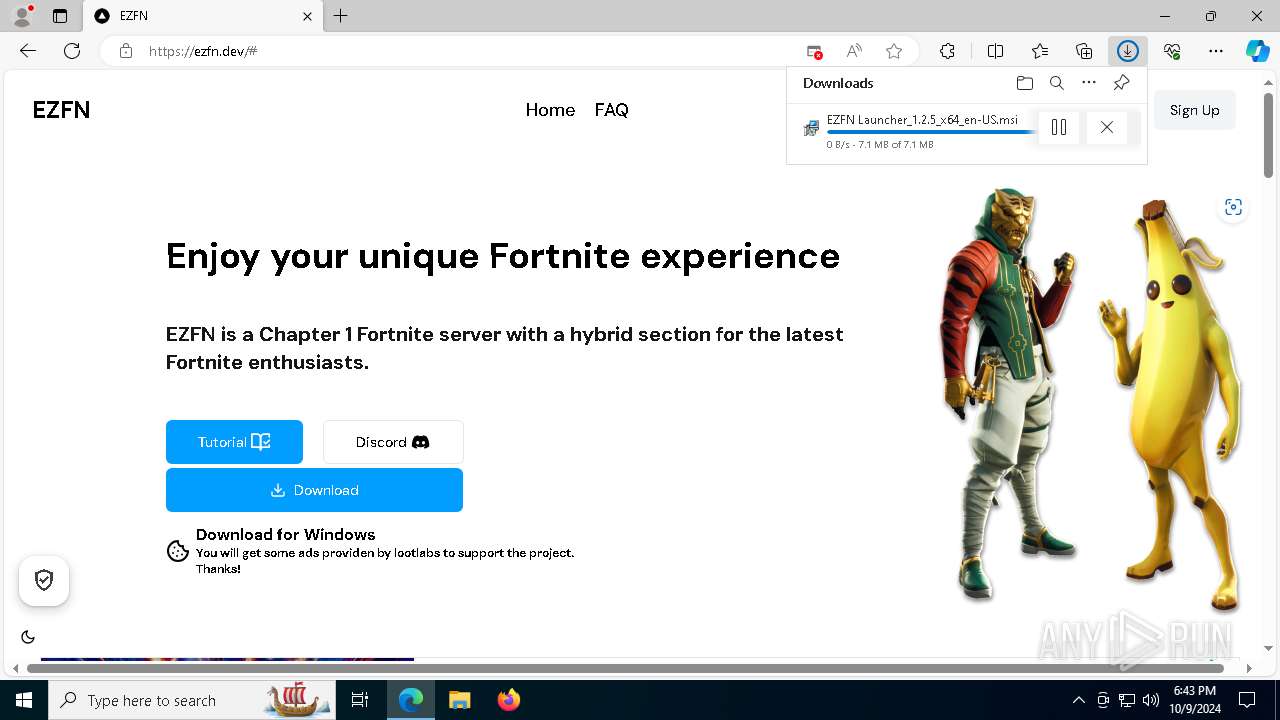Viewport: 1280px width, 720px height.
Task: Open Edge Settings and more menu
Action: coord(1216,51)
